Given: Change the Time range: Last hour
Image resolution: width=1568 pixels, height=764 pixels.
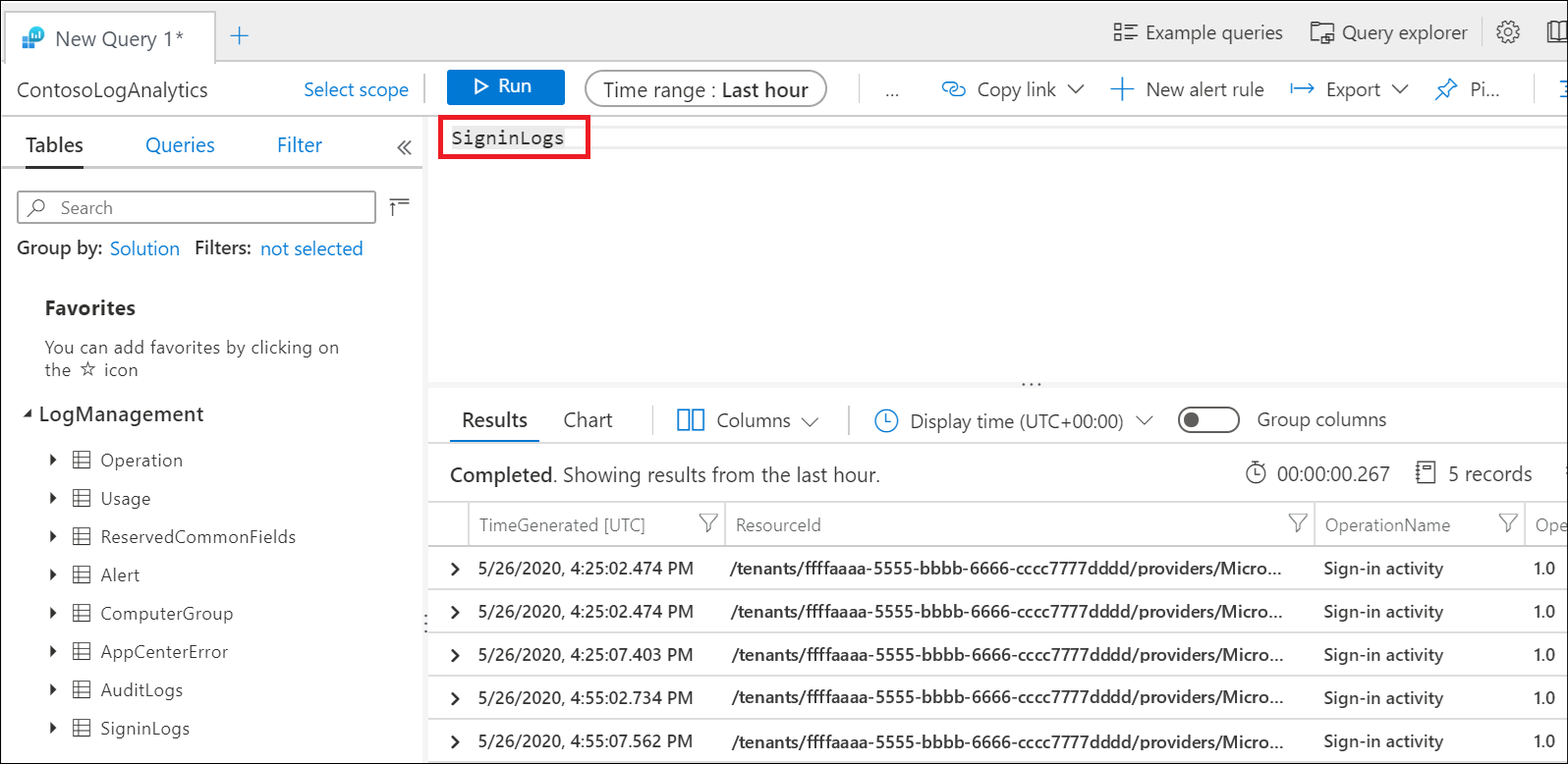Looking at the screenshot, I should (x=705, y=89).
